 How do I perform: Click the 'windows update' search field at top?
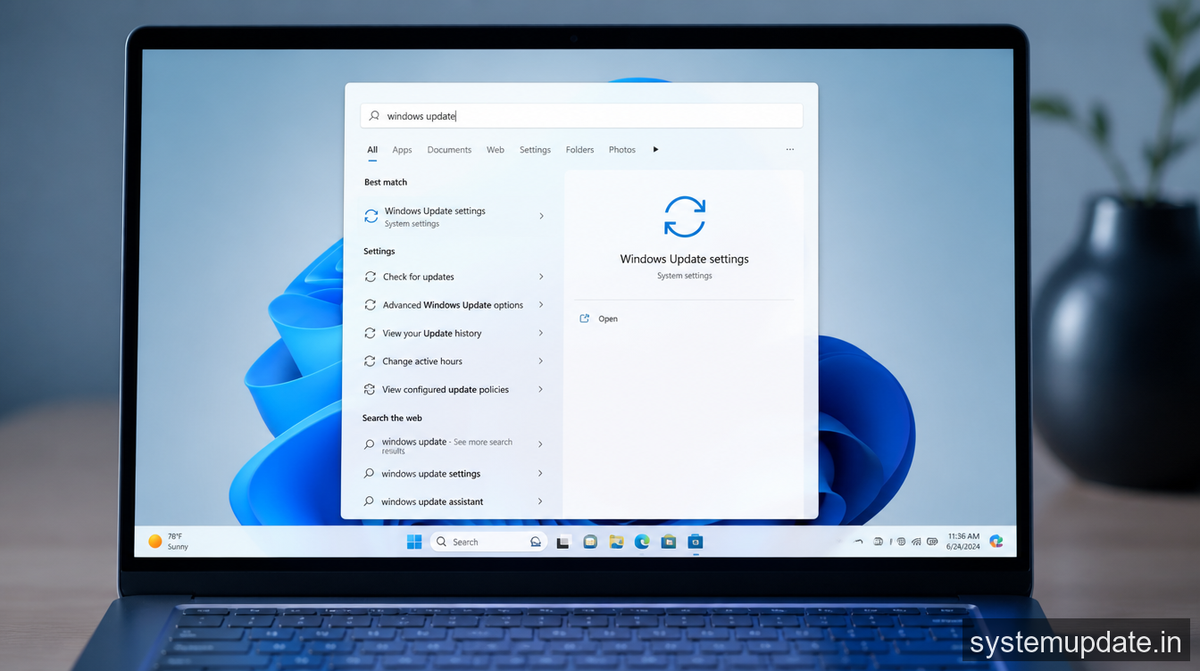(x=581, y=116)
